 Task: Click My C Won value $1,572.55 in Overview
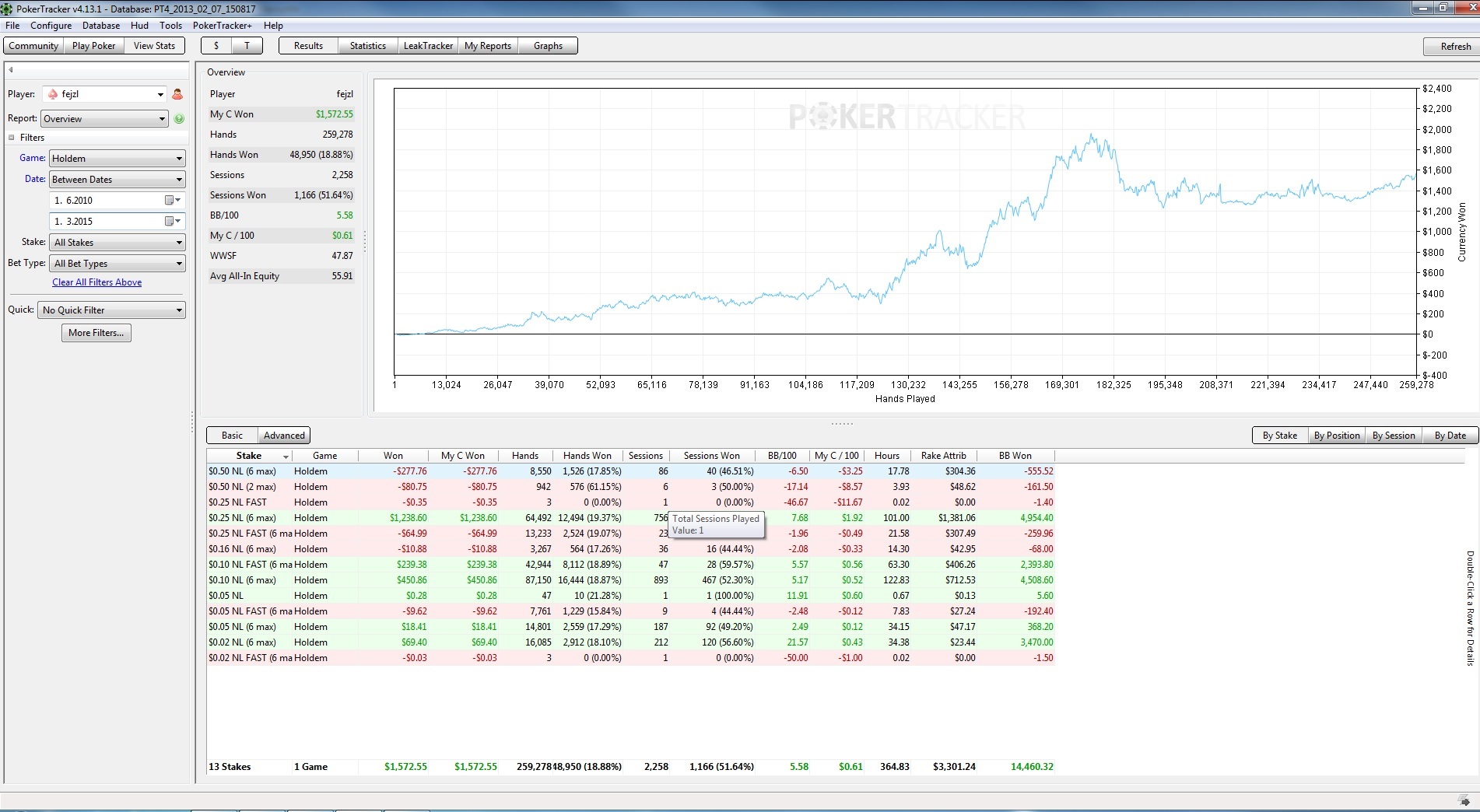click(334, 114)
